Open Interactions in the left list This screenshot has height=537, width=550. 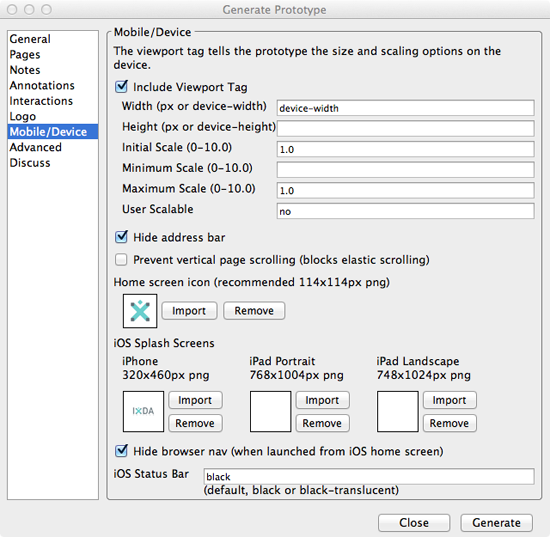pos(53,101)
